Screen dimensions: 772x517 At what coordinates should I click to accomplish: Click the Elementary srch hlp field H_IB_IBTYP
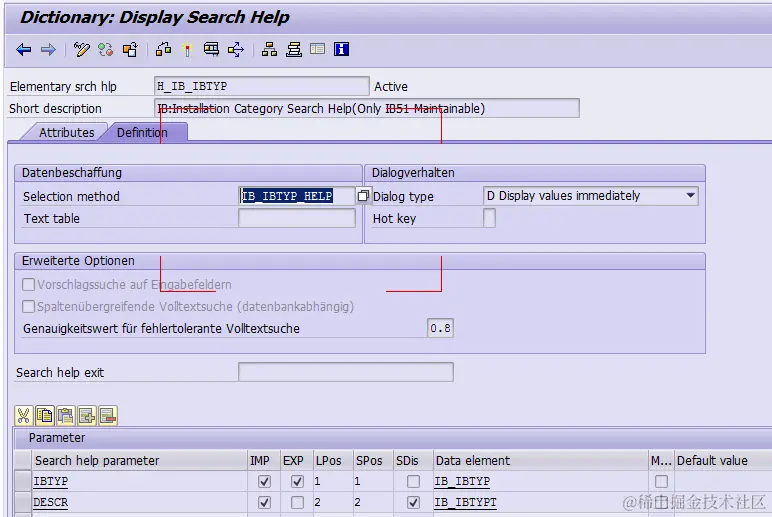(x=261, y=86)
